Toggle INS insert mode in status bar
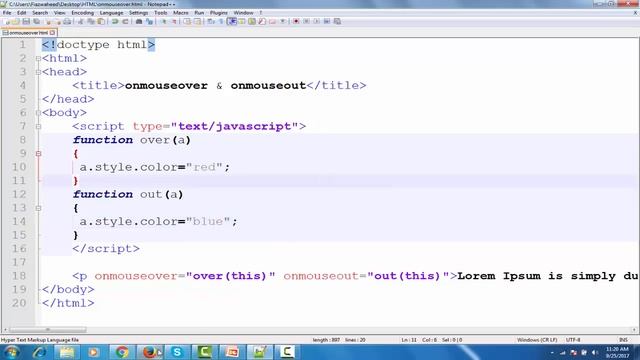The height and width of the screenshot is (360, 640). click(x=623, y=340)
